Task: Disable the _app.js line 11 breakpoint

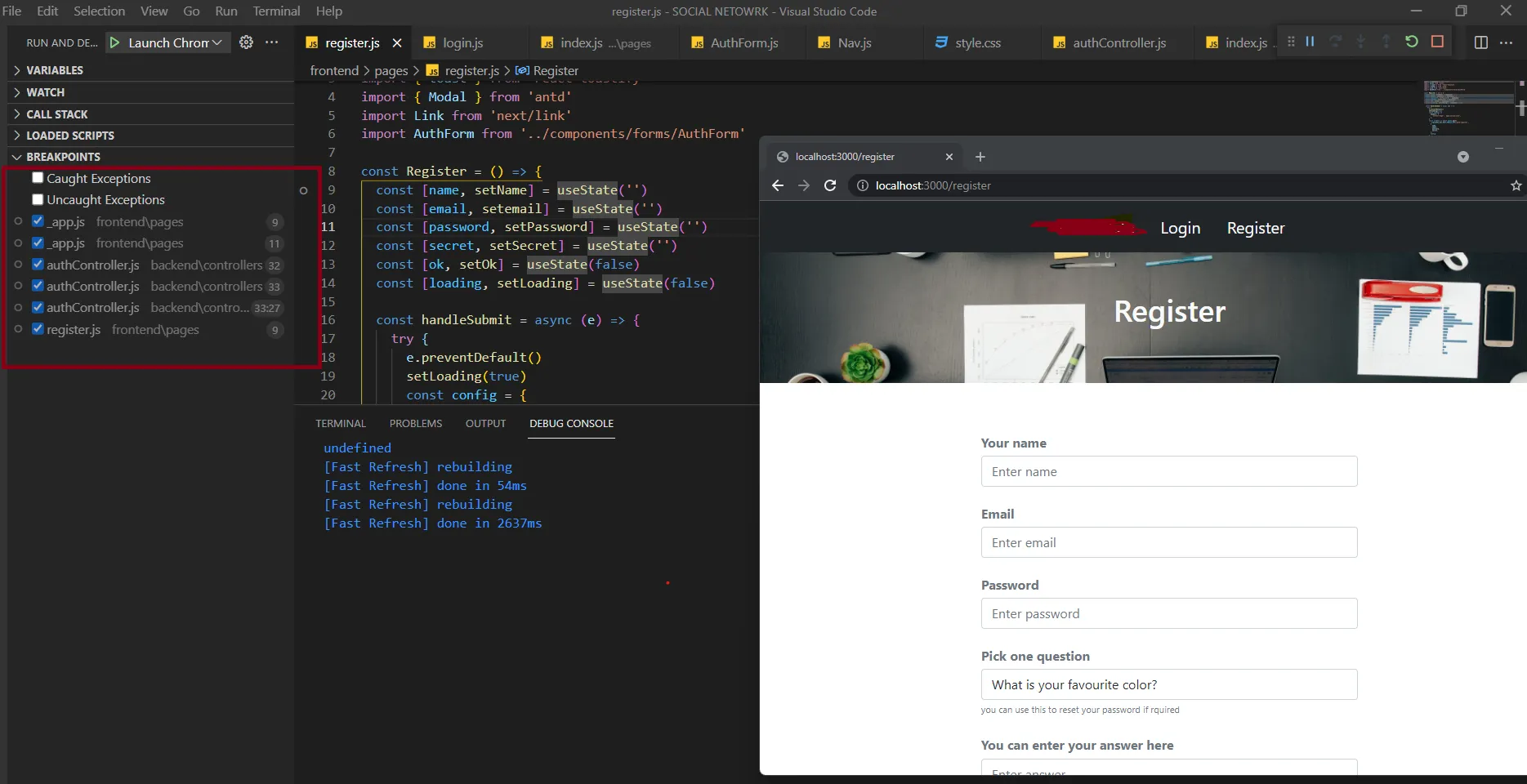Action: [38, 243]
